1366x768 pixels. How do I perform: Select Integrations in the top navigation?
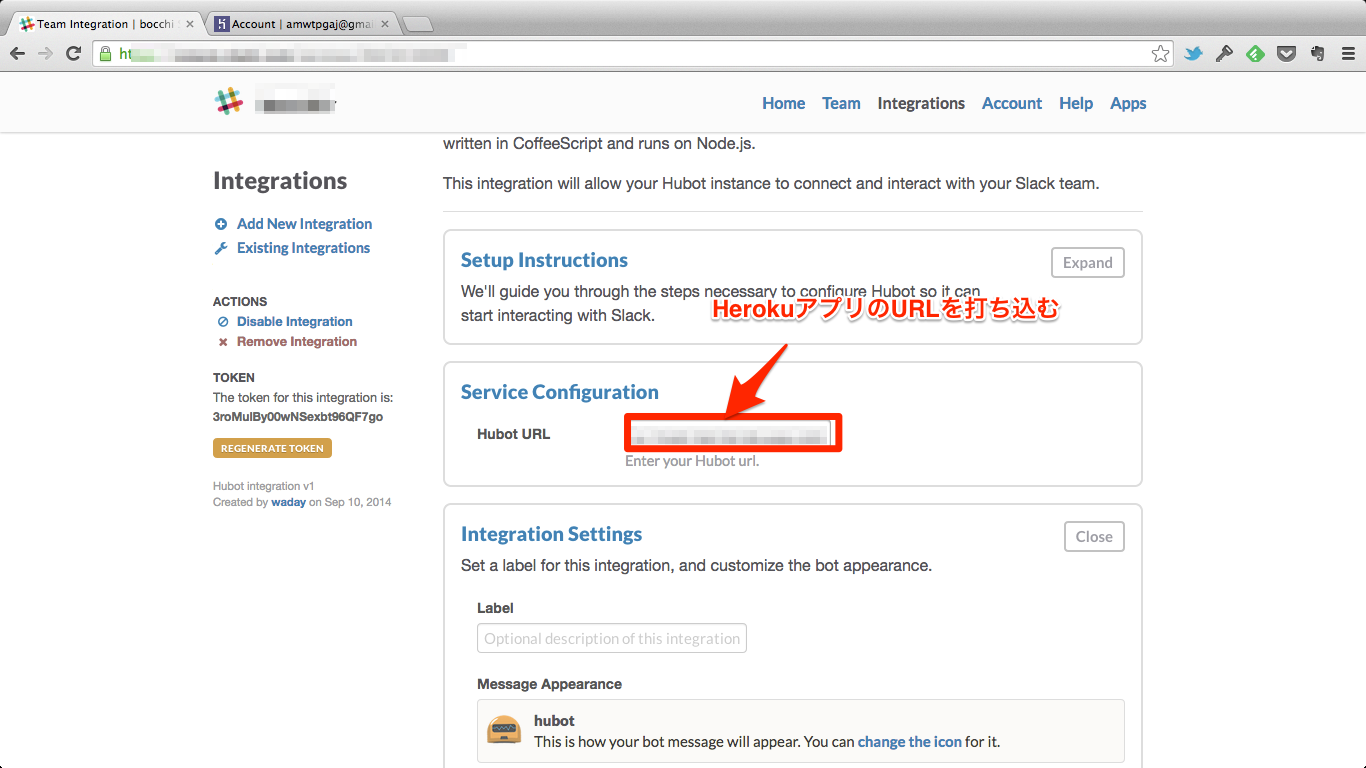(921, 103)
